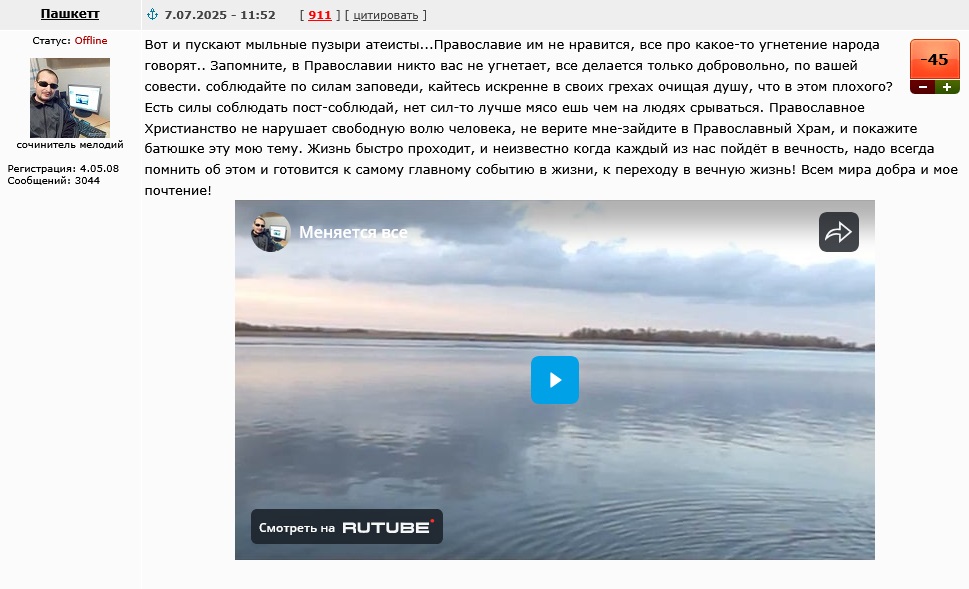Click the Offline status label
The image size is (969, 589).
click(91, 40)
